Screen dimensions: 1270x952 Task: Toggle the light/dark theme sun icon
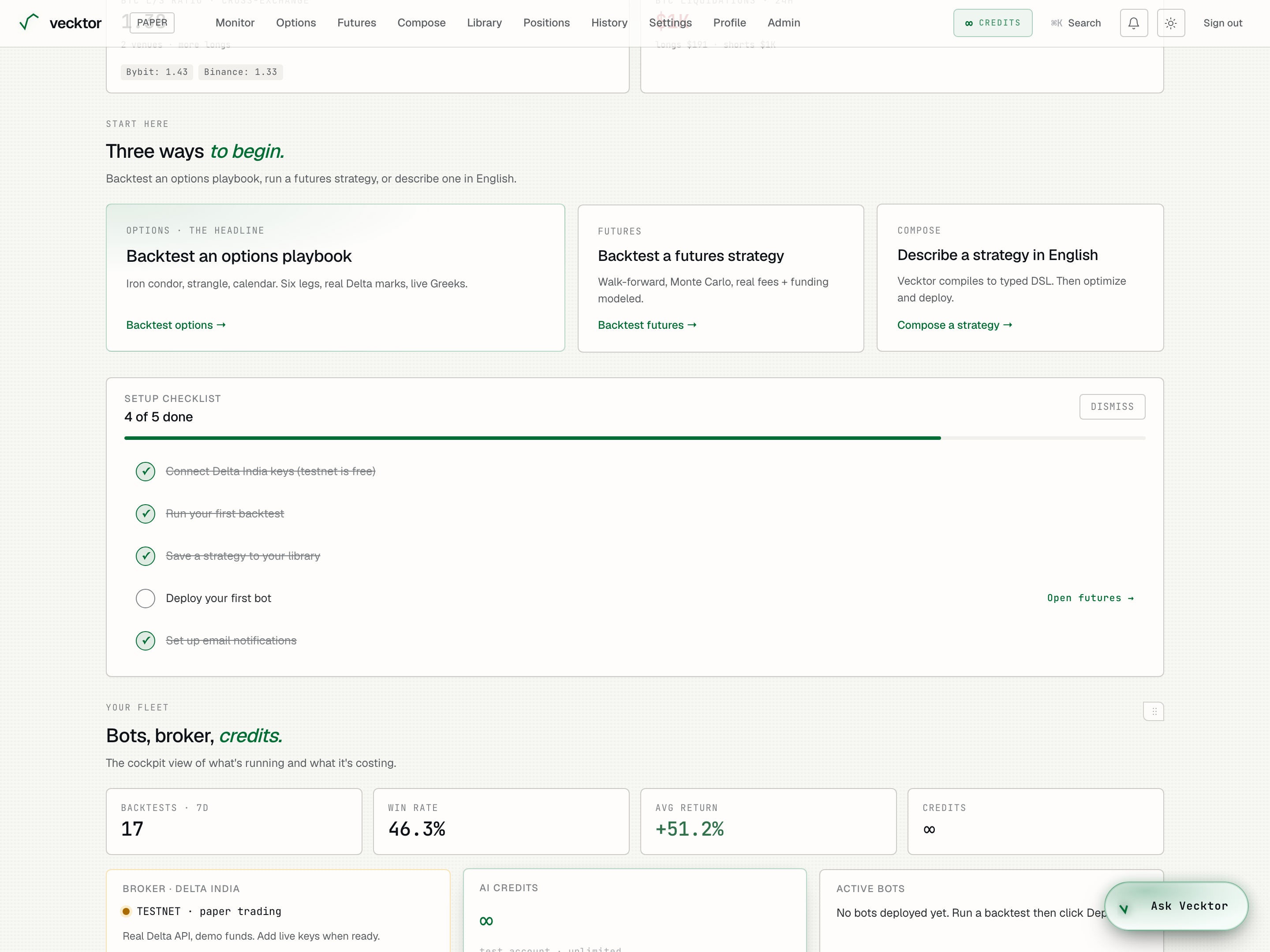[x=1171, y=23]
